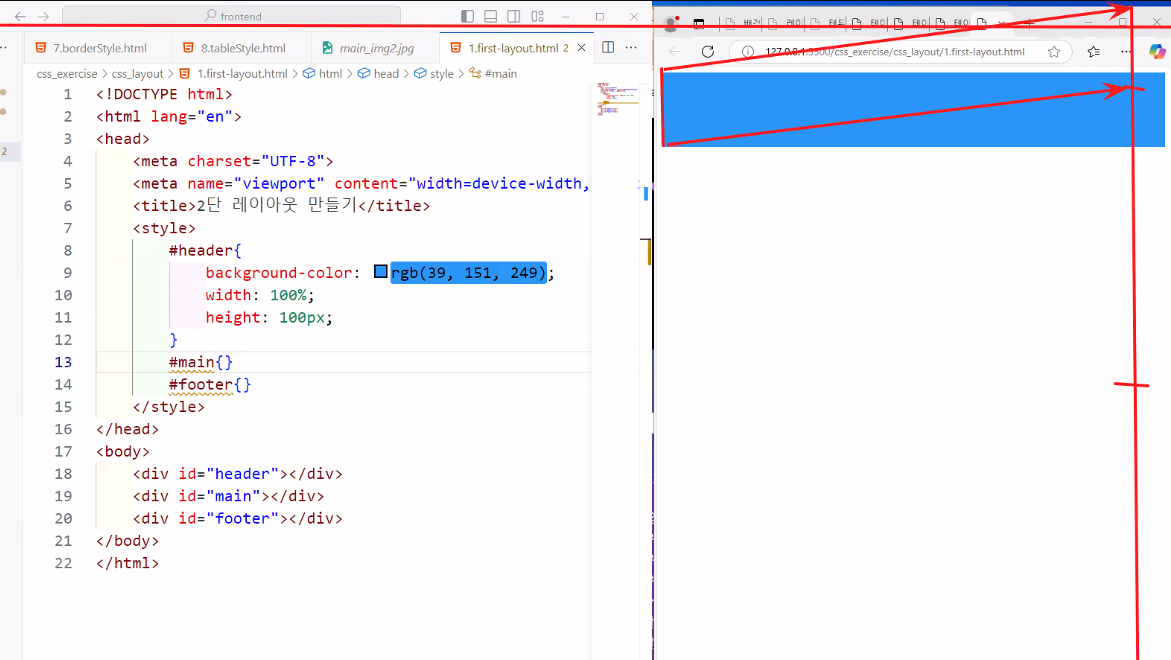1171x660 pixels.
Task: Go back in VS Code navigation history
Action: coord(20,16)
